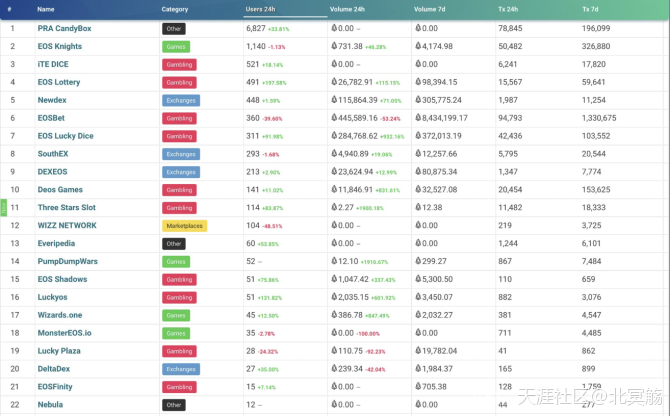
Task: Open the EOS Shadows link
Action: [62, 279]
